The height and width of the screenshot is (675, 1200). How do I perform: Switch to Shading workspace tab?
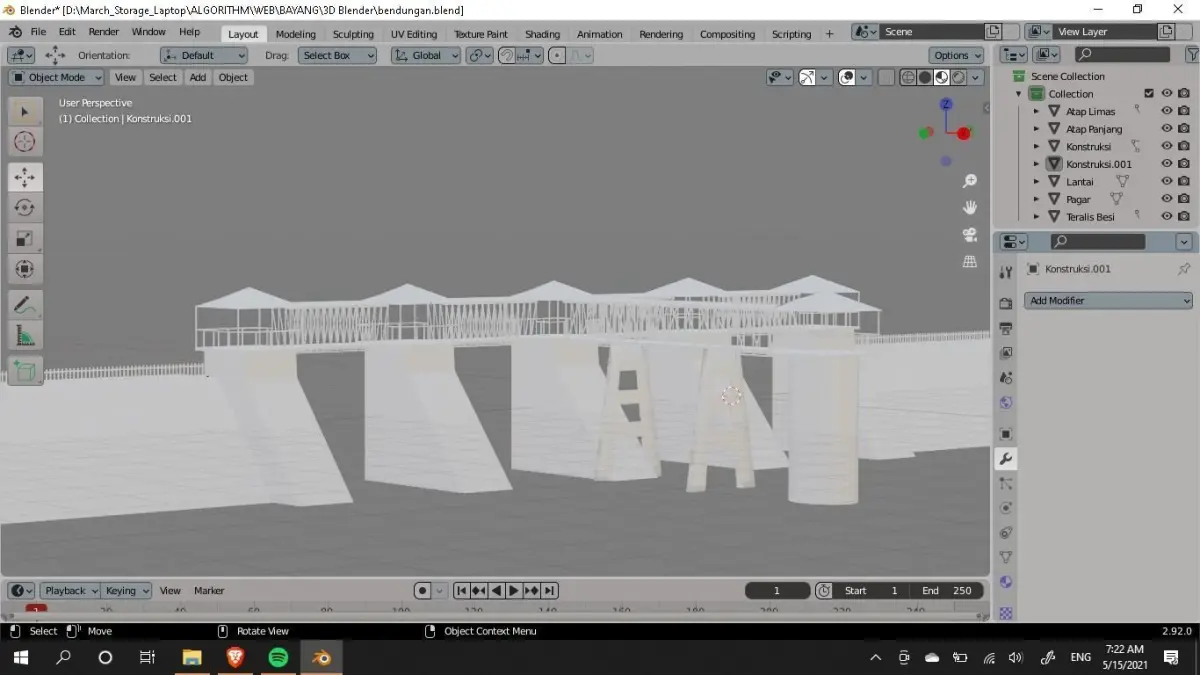542,34
